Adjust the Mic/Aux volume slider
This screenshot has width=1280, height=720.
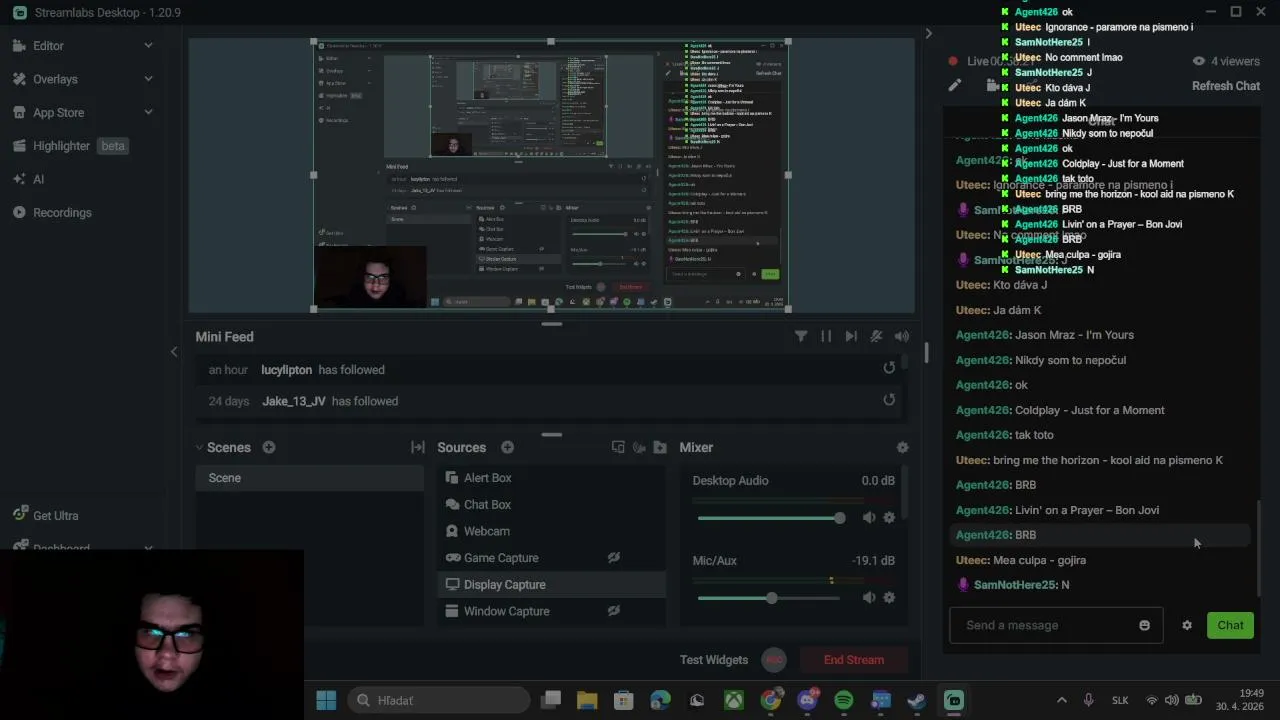pos(771,598)
